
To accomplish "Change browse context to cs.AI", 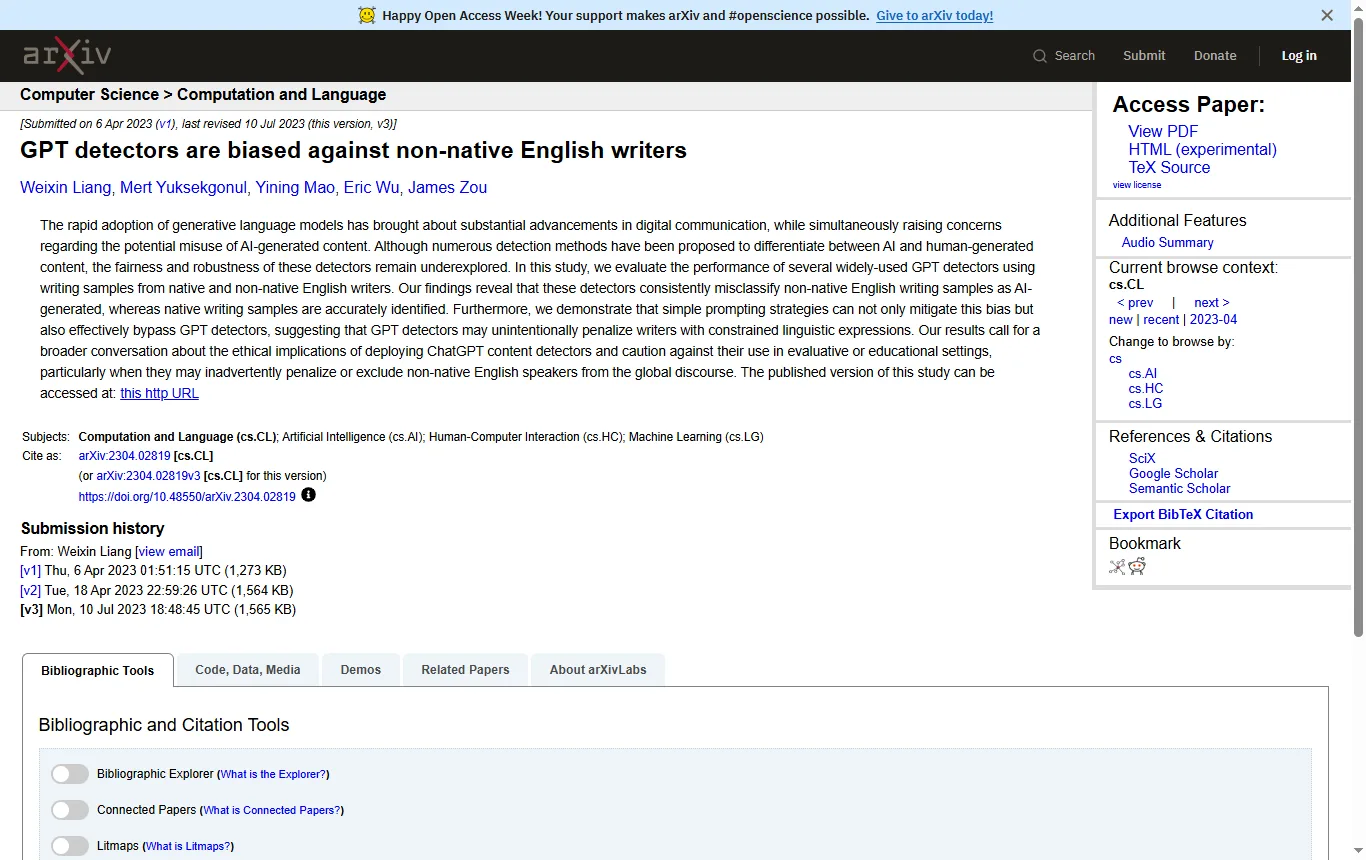I will 1143,374.
